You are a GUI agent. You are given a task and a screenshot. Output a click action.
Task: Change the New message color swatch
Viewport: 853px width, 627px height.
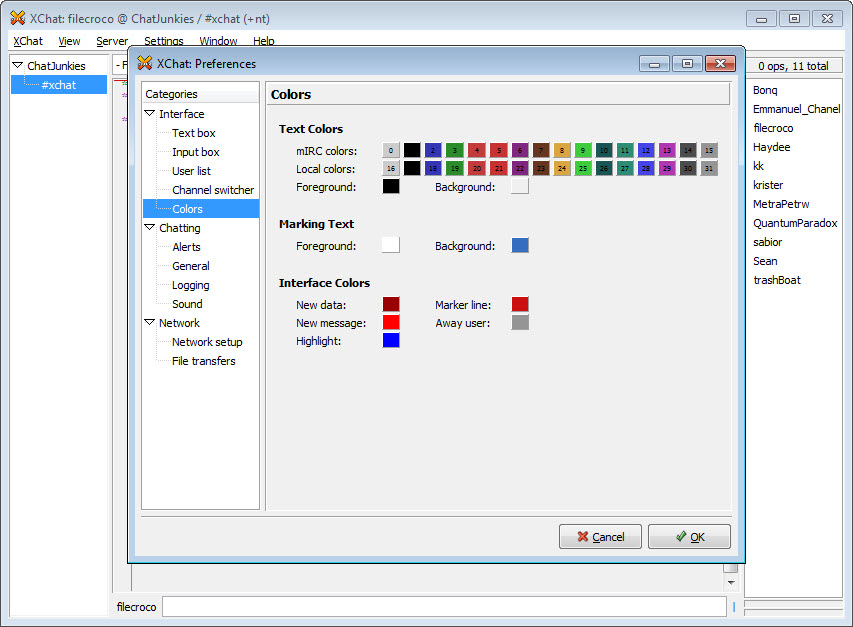pyautogui.click(x=391, y=322)
